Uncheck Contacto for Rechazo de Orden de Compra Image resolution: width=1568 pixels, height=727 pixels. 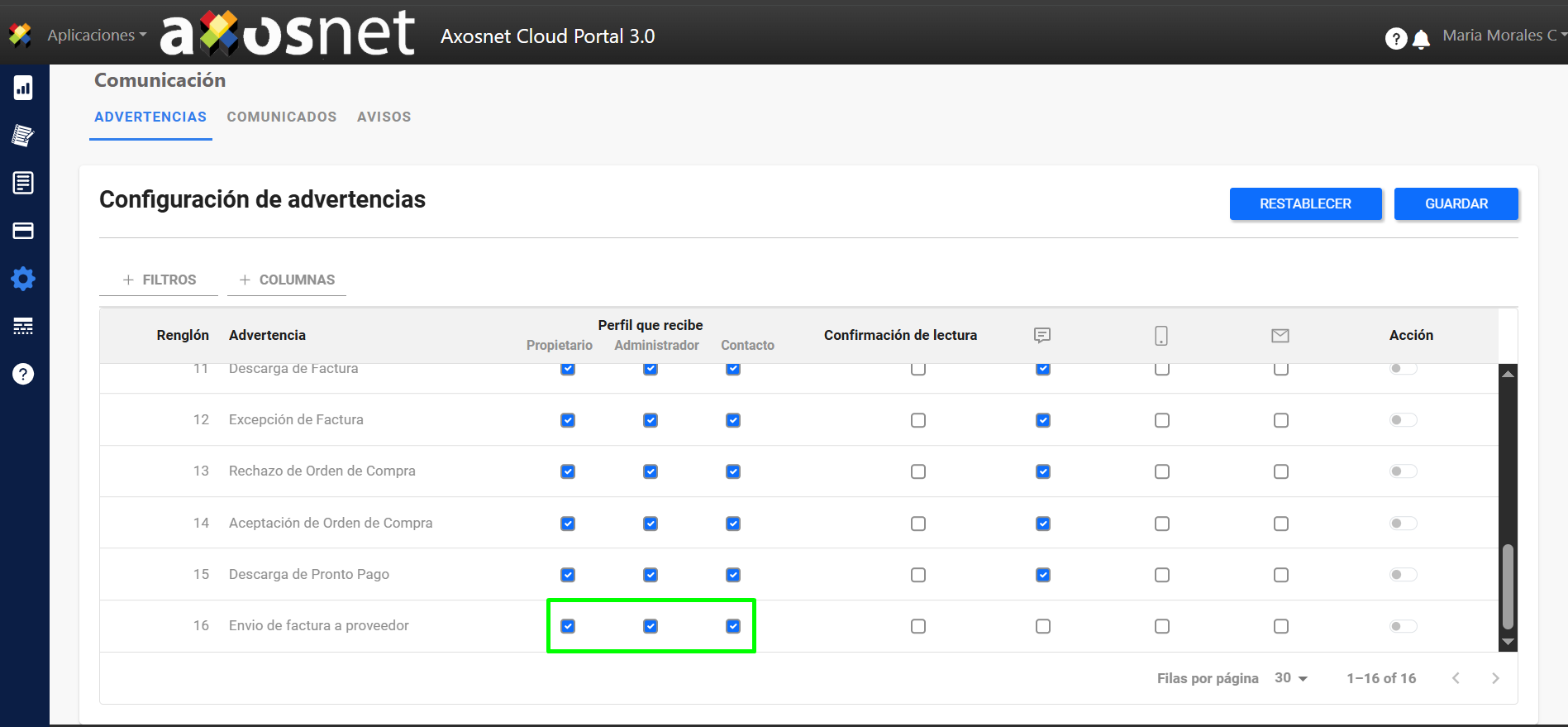point(733,471)
